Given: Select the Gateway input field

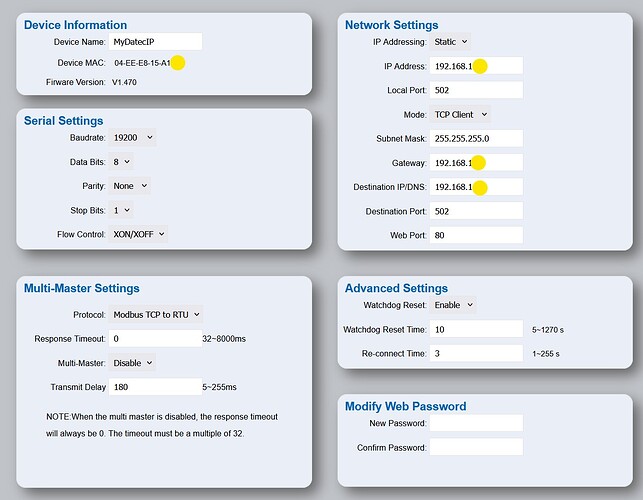Looking at the screenshot, I should click(x=477, y=162).
